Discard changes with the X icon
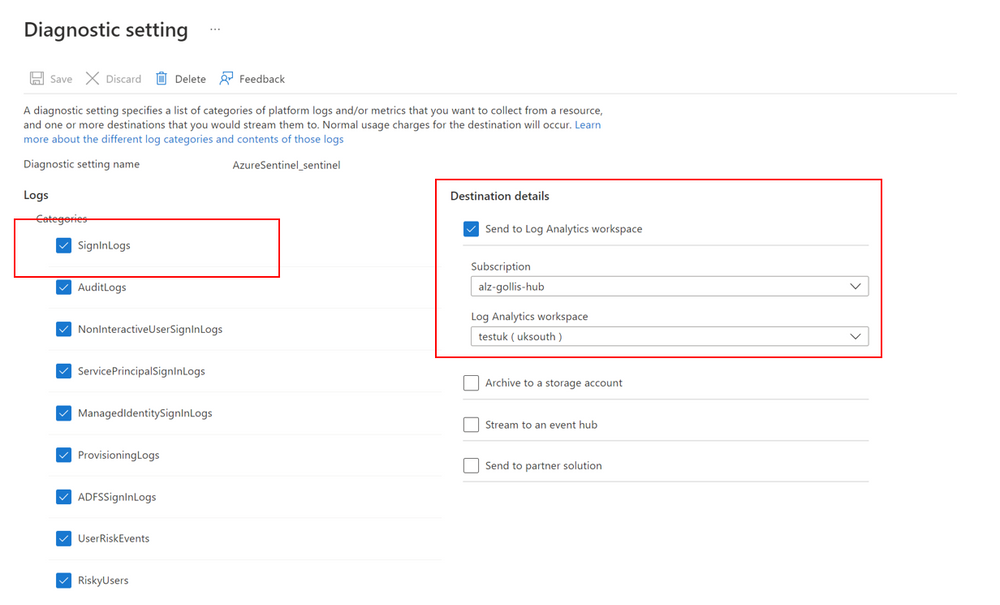Image resolution: width=1000 pixels, height=605 pixels. [x=112, y=78]
